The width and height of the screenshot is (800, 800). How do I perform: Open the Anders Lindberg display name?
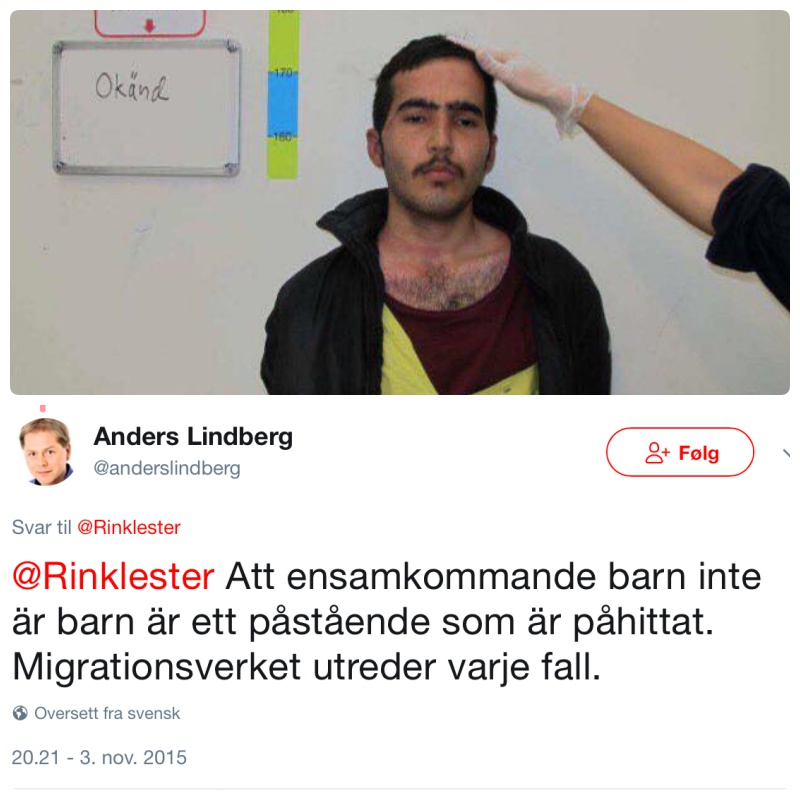pos(193,437)
